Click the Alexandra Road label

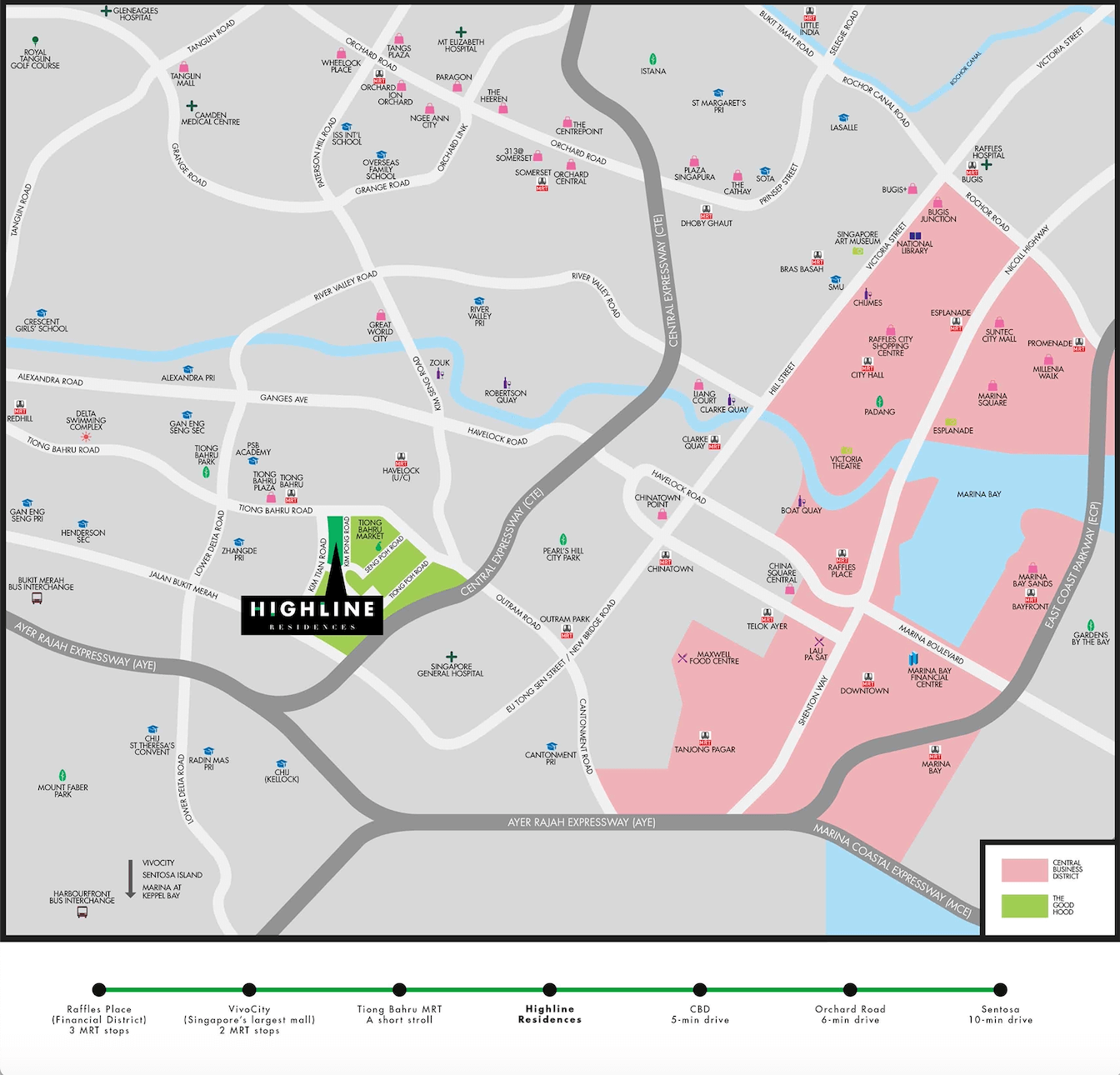coord(51,379)
